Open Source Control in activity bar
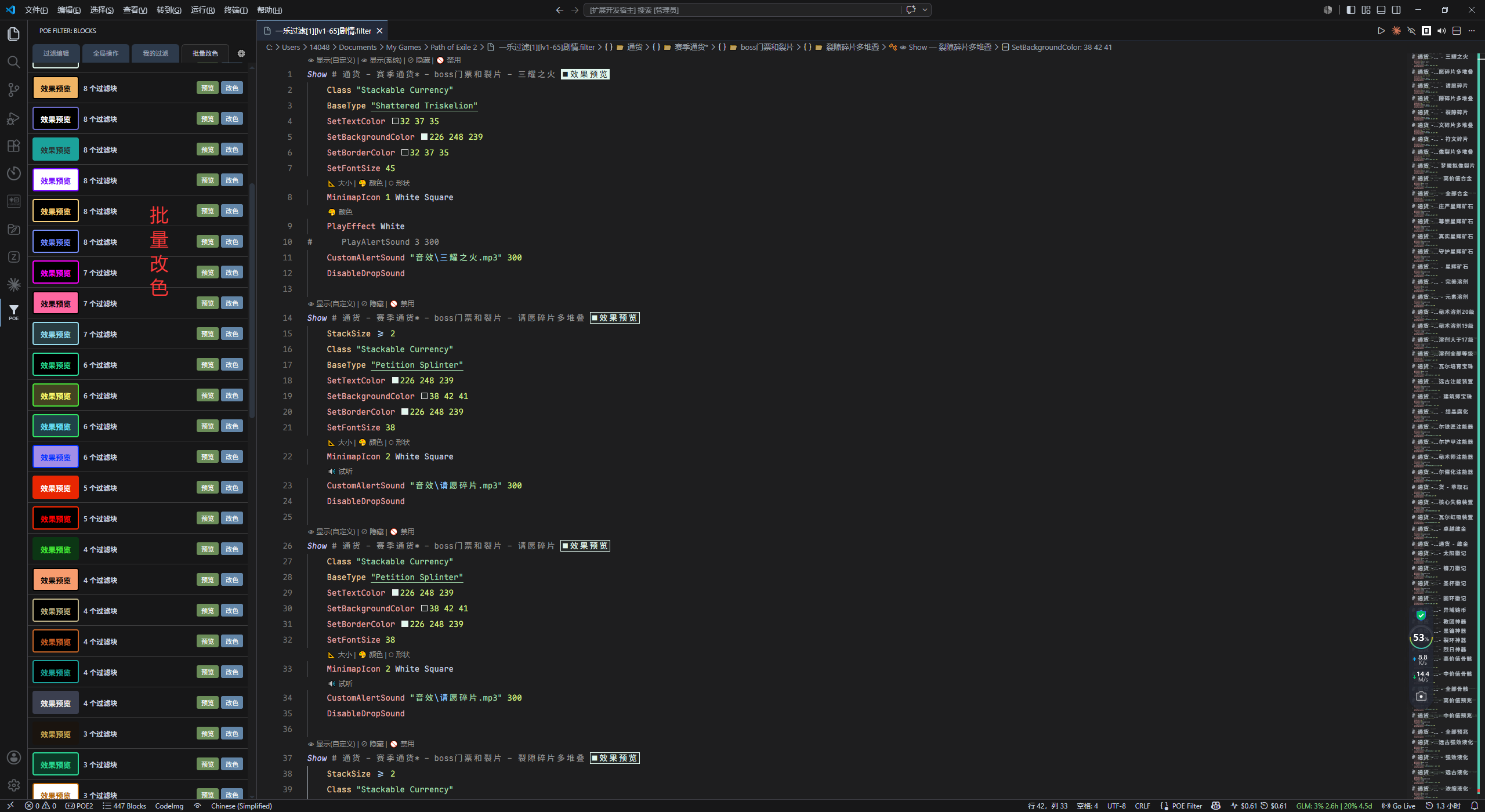 pos(14,89)
